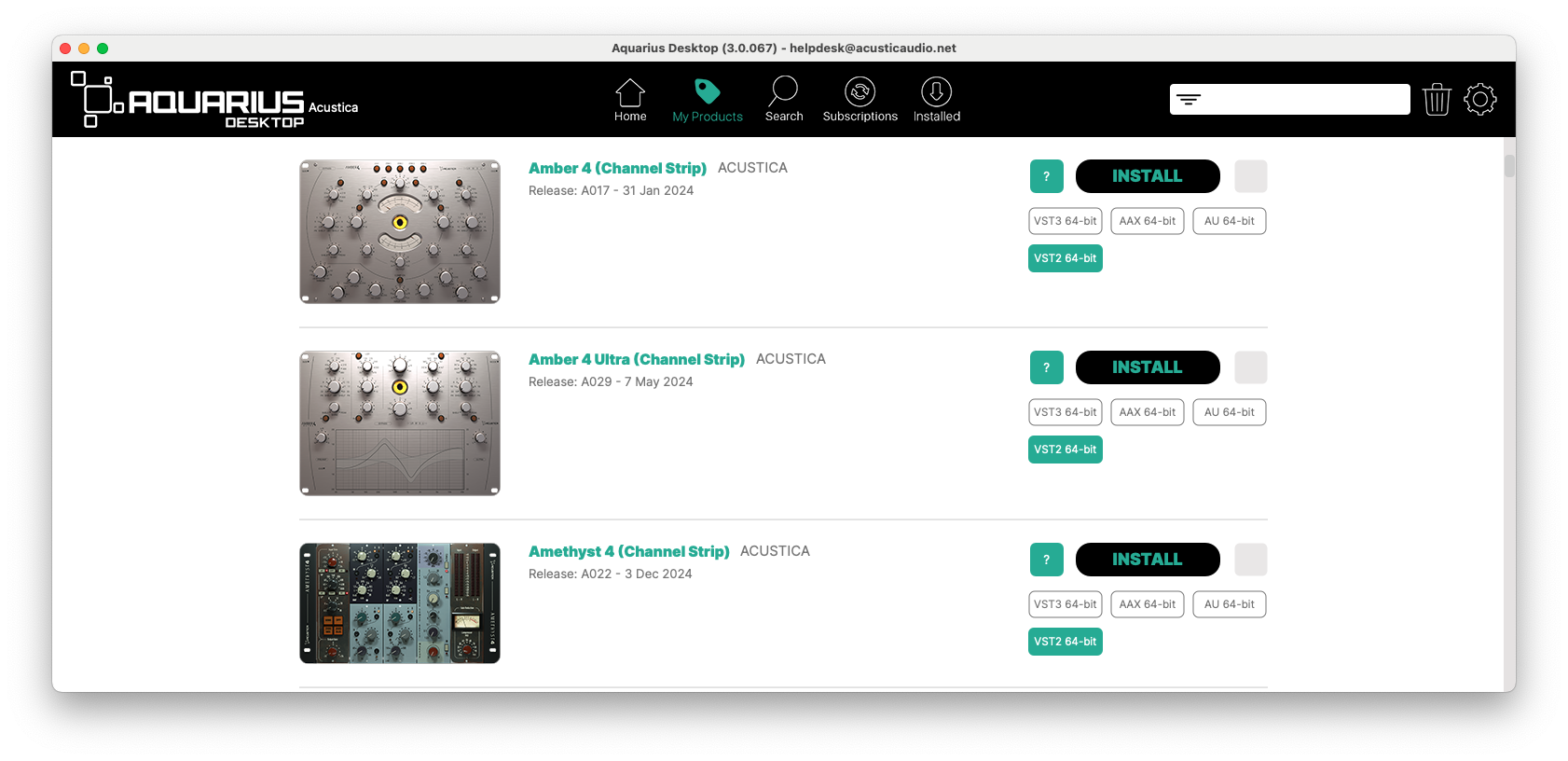Click into the product filter search field
Screen dimensions: 1568x761
(x=1290, y=99)
